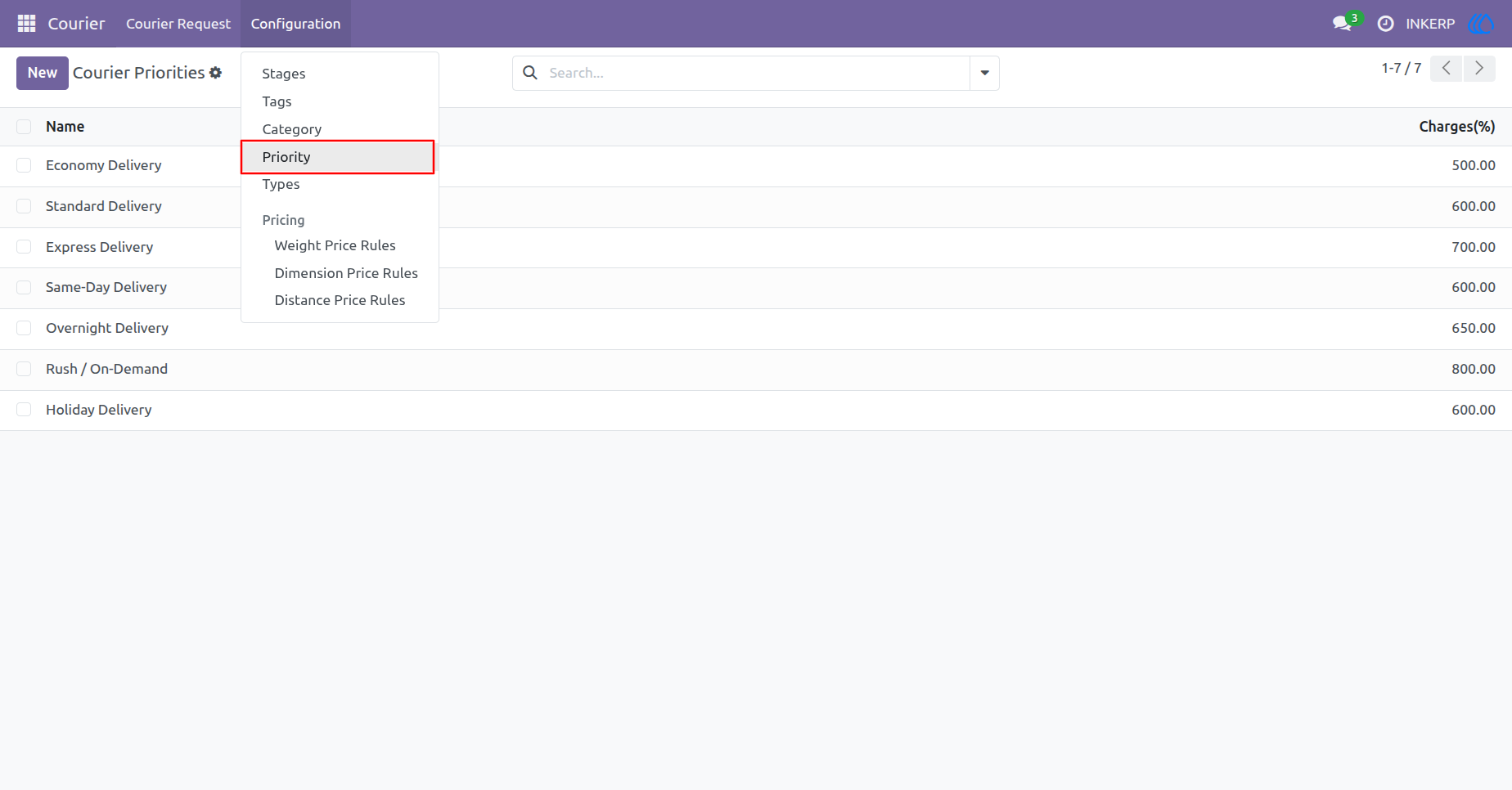Open the activities clock icon
This screenshot has width=1512, height=790.
point(1385,24)
